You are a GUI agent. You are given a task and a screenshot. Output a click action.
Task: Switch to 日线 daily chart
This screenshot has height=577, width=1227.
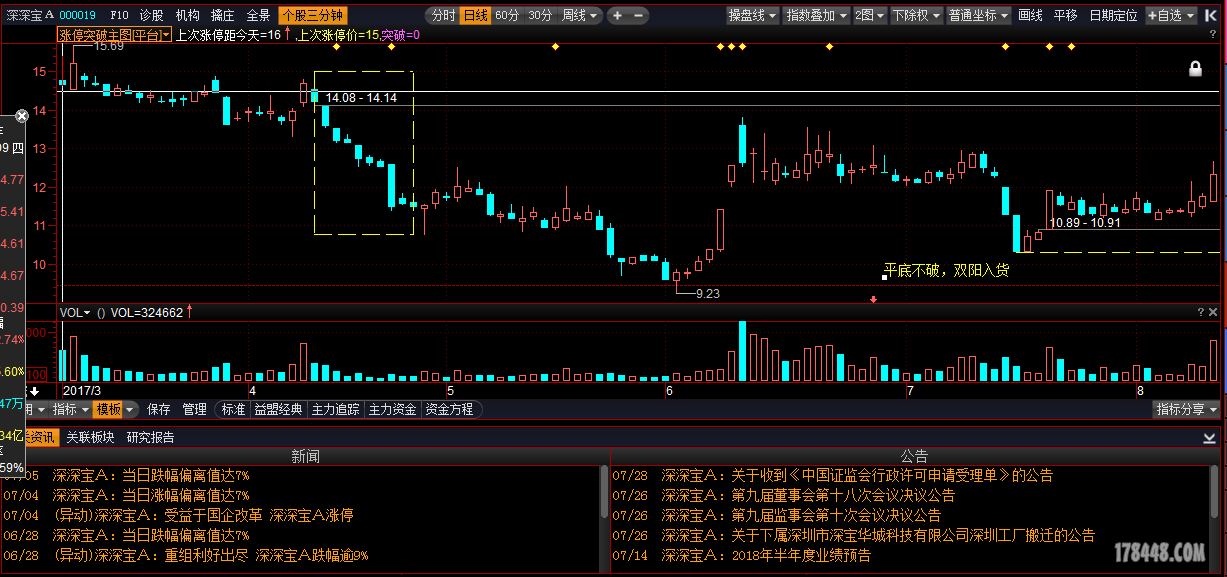(475, 16)
